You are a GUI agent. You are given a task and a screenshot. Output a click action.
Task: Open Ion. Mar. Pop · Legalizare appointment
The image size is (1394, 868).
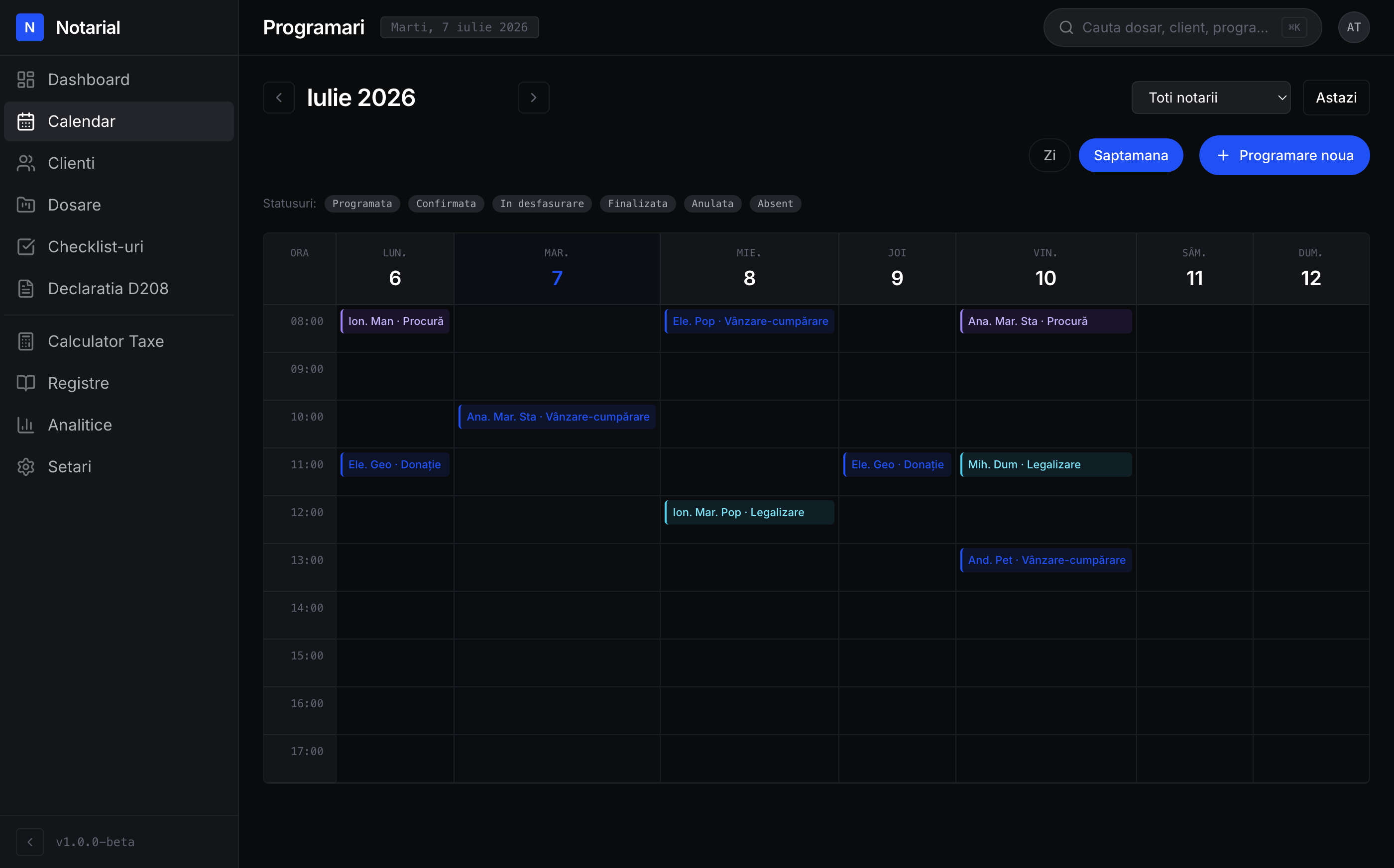[x=749, y=512]
